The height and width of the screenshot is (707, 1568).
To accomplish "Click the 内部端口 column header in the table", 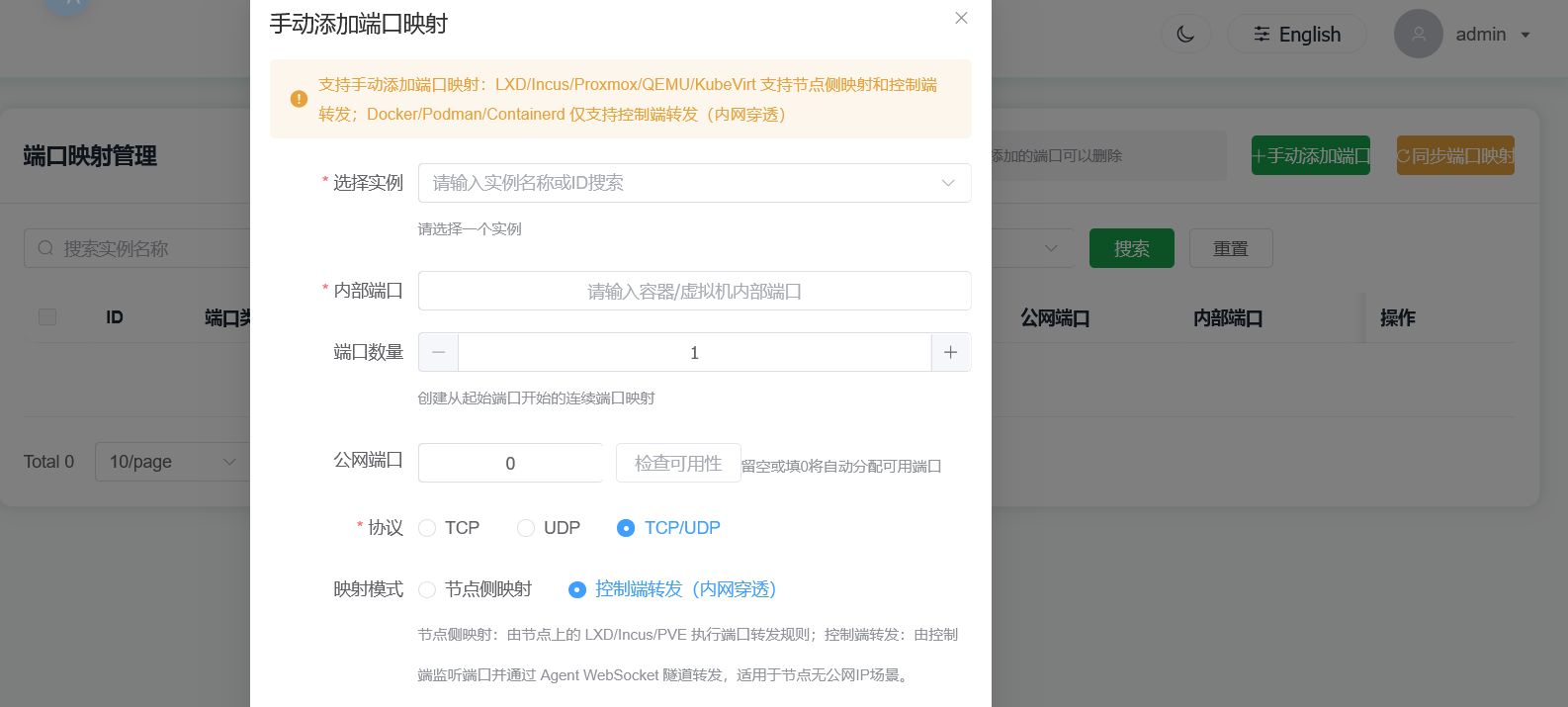I will point(1228,317).
